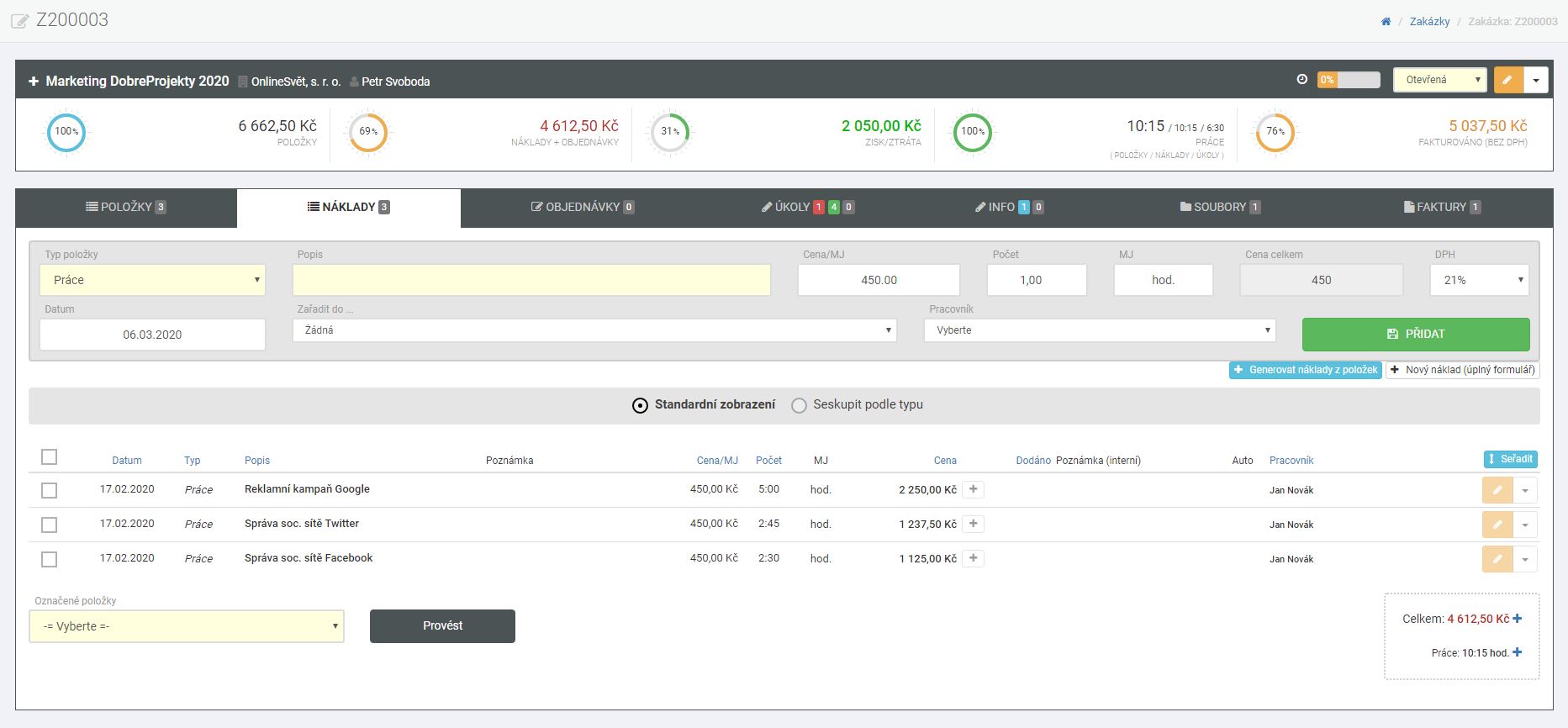
Task: Click the blue plus next to Celkem total
Action: (x=1518, y=619)
